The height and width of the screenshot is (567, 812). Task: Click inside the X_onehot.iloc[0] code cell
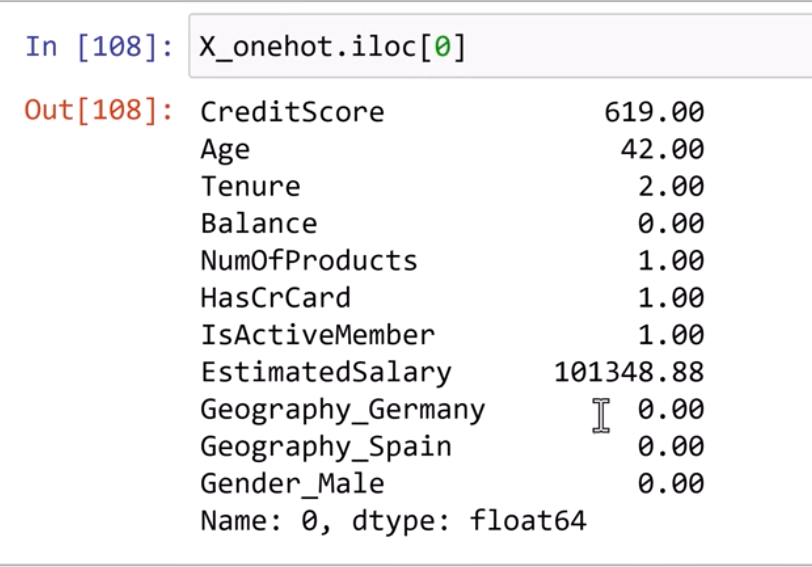[600, 47]
